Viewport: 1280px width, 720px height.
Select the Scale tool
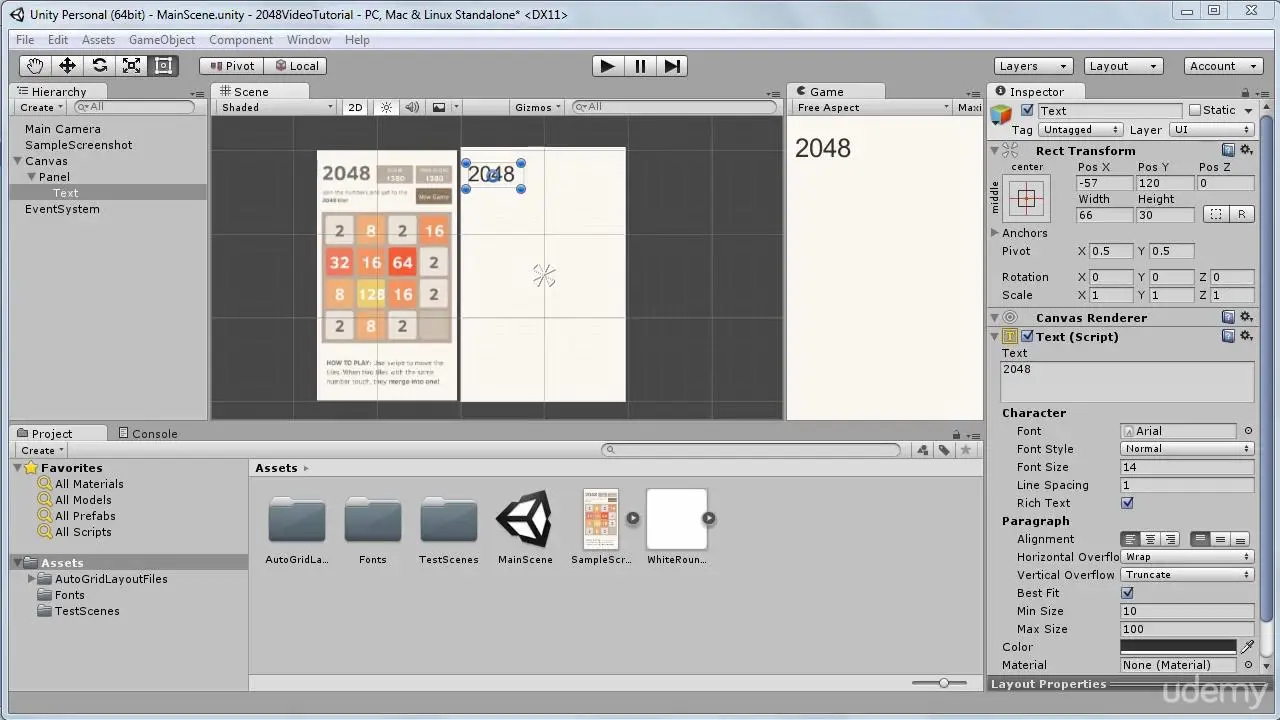131,66
